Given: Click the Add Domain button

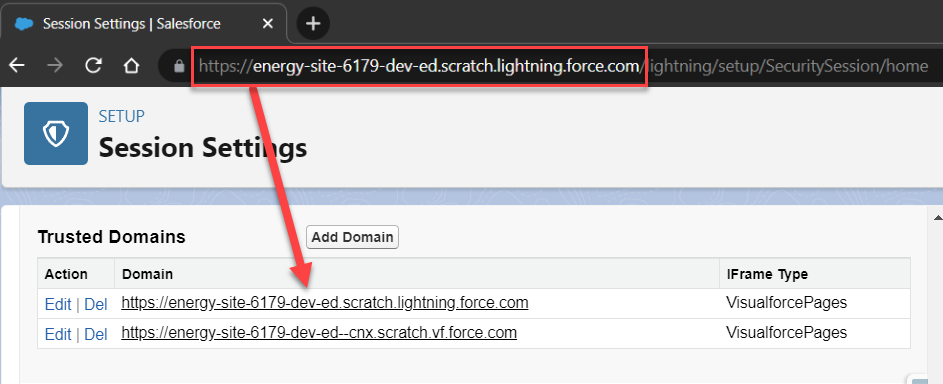Looking at the screenshot, I should pyautogui.click(x=352, y=237).
